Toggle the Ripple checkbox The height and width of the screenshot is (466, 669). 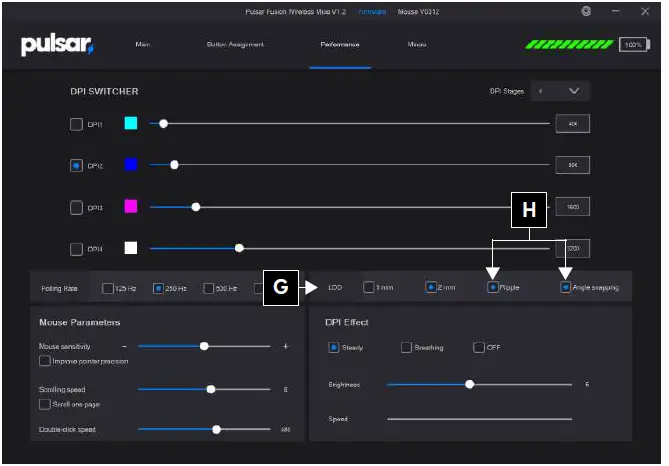493,287
